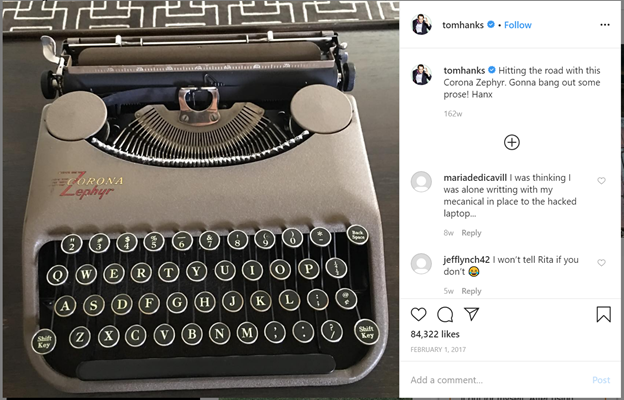Screen dimensions: 624x400
Task: Reply to mariadedicavill's comment
Action: coord(471,233)
